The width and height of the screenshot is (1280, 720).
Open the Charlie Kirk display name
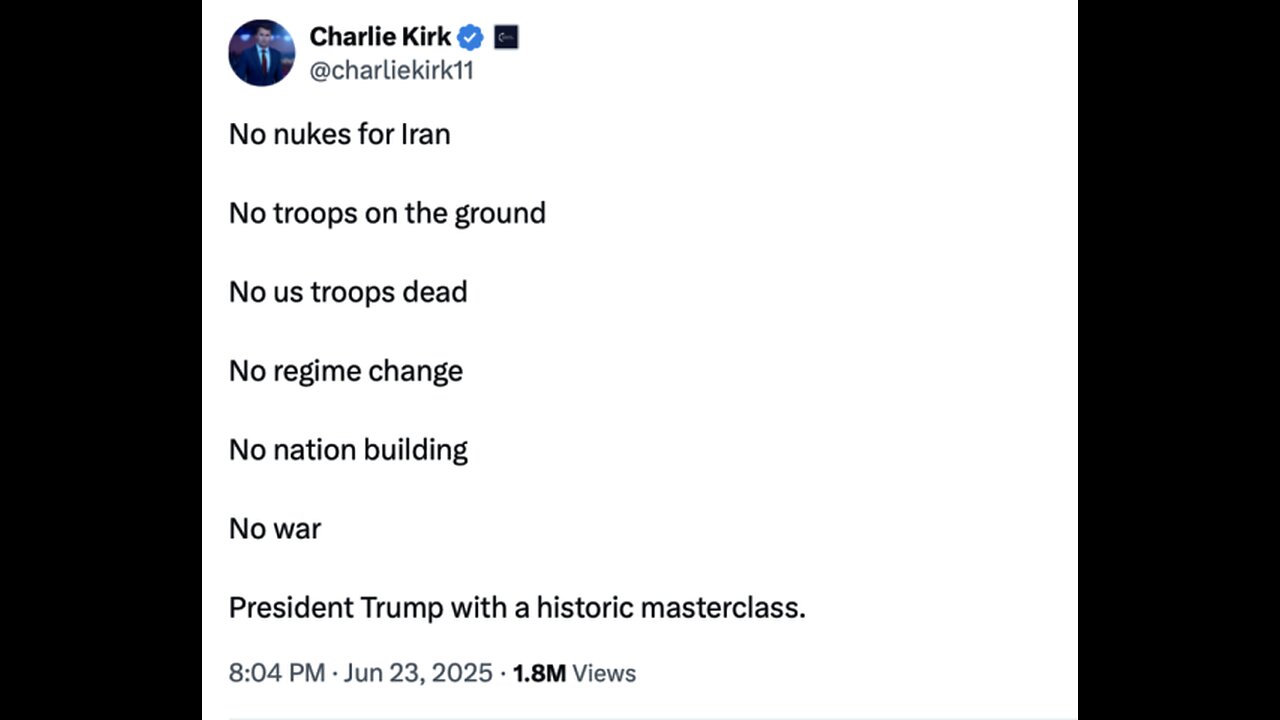(x=380, y=37)
